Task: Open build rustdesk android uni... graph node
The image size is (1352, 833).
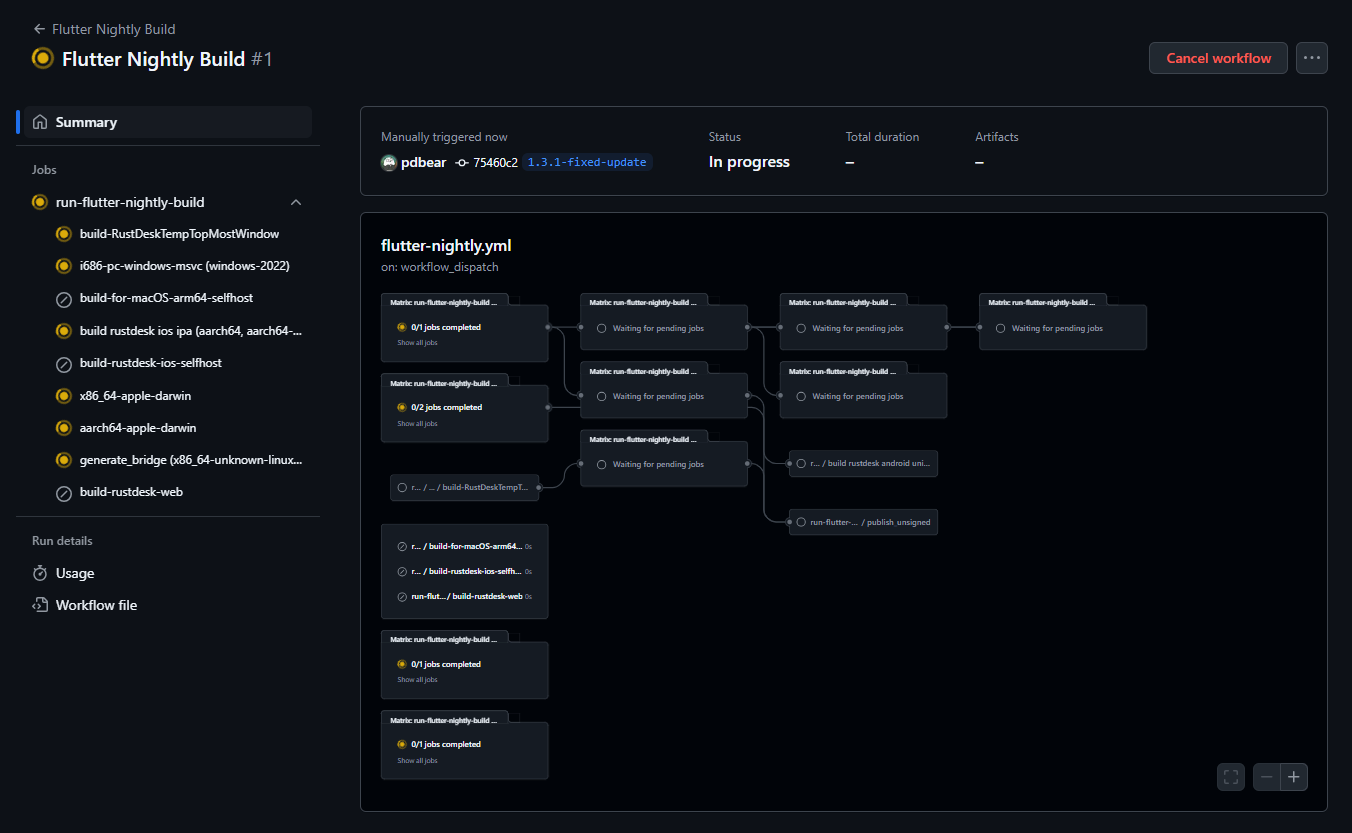Action: click(863, 463)
